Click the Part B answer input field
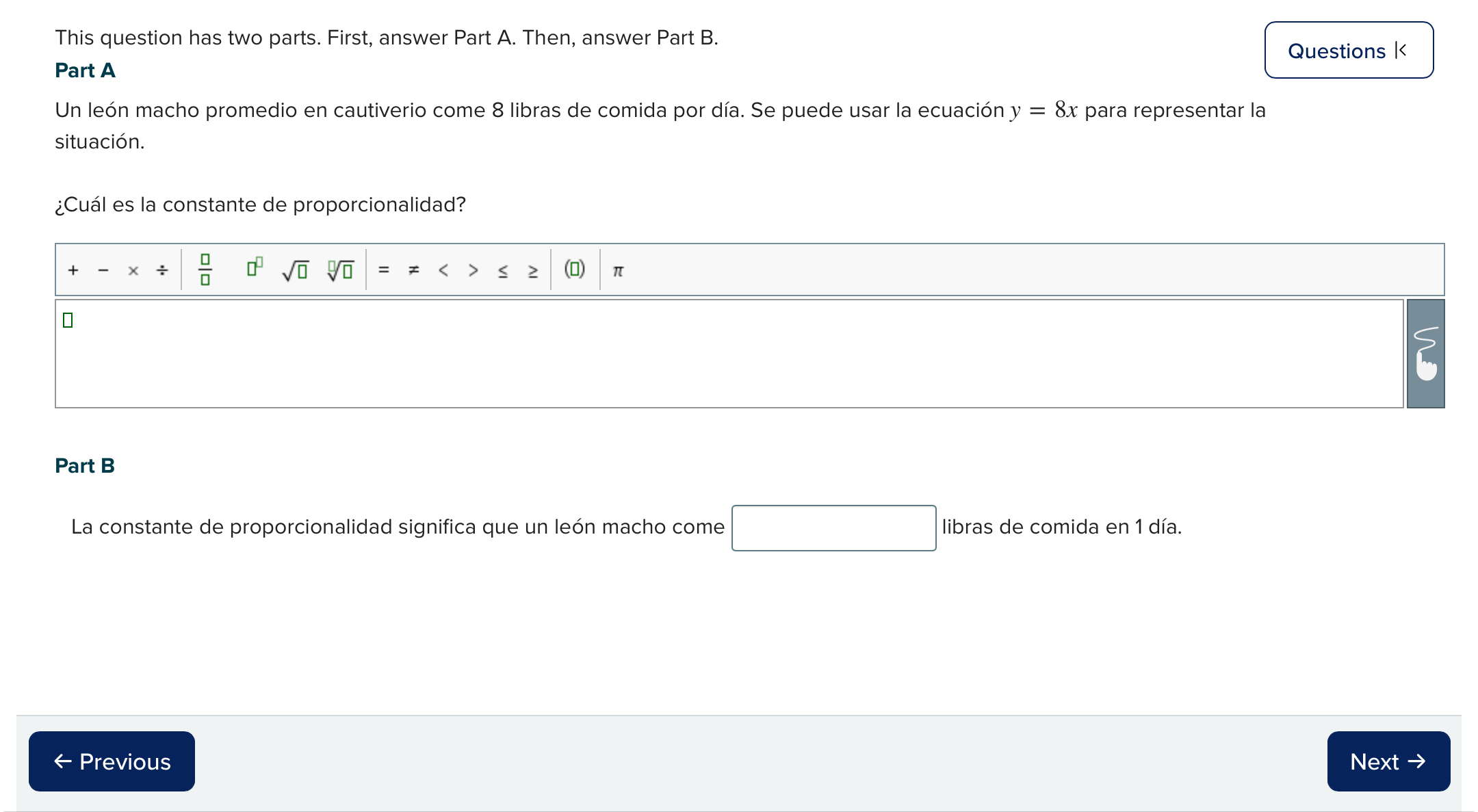 [833, 527]
